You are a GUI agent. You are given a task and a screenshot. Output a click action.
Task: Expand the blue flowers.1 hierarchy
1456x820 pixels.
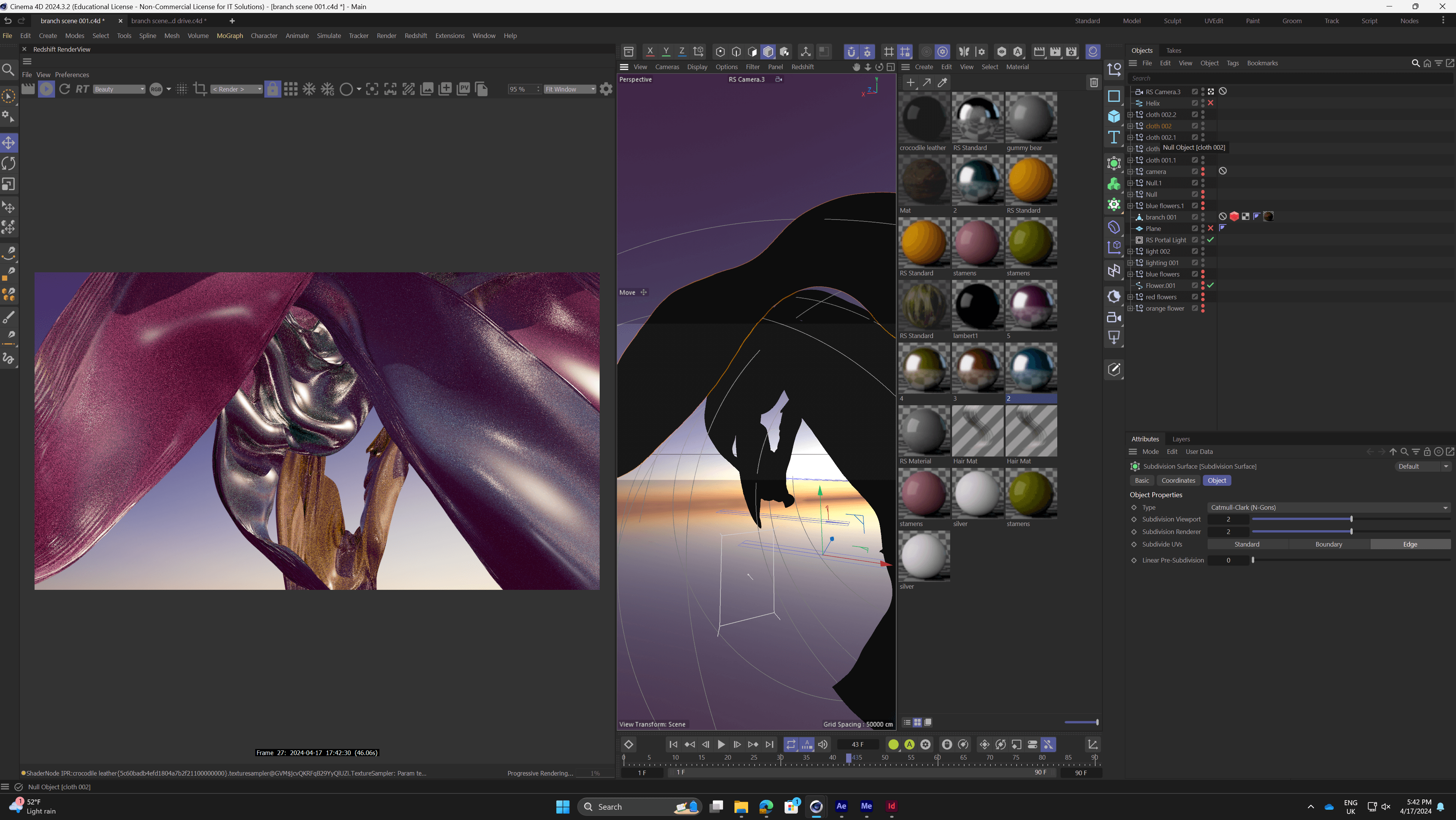click(1131, 206)
